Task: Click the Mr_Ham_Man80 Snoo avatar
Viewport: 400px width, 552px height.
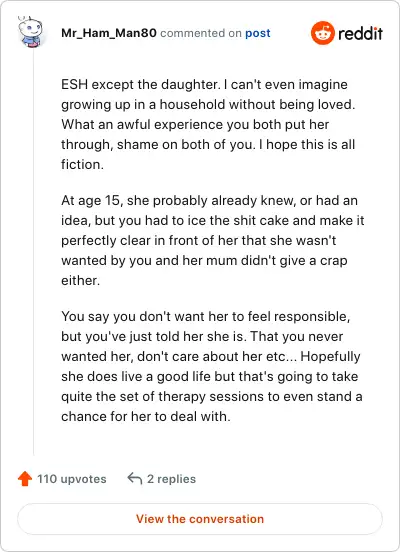Action: point(31,32)
